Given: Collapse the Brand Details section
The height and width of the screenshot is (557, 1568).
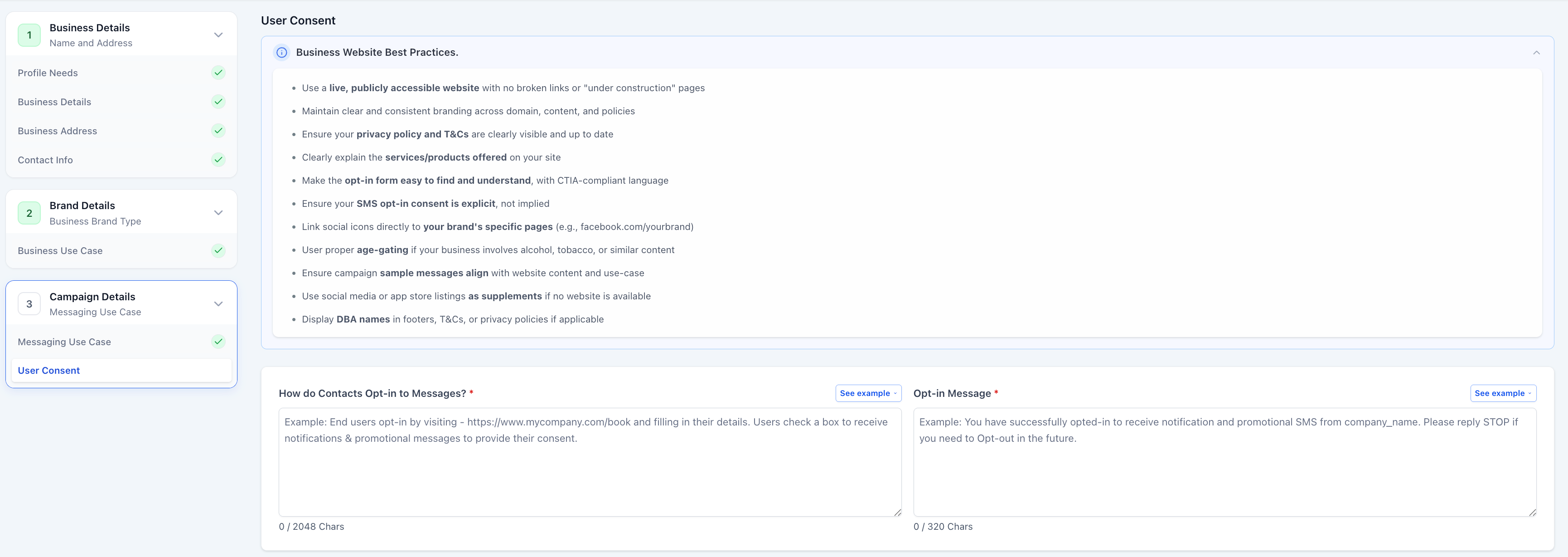Looking at the screenshot, I should [x=218, y=213].
